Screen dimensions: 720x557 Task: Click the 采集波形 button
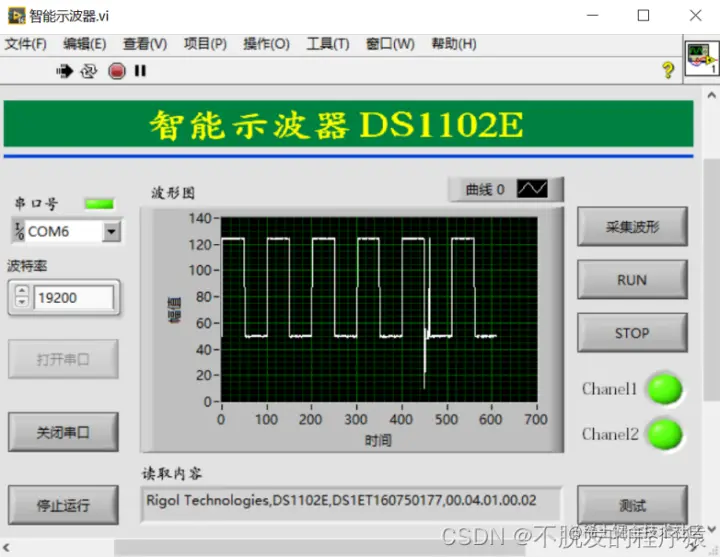coord(632,226)
